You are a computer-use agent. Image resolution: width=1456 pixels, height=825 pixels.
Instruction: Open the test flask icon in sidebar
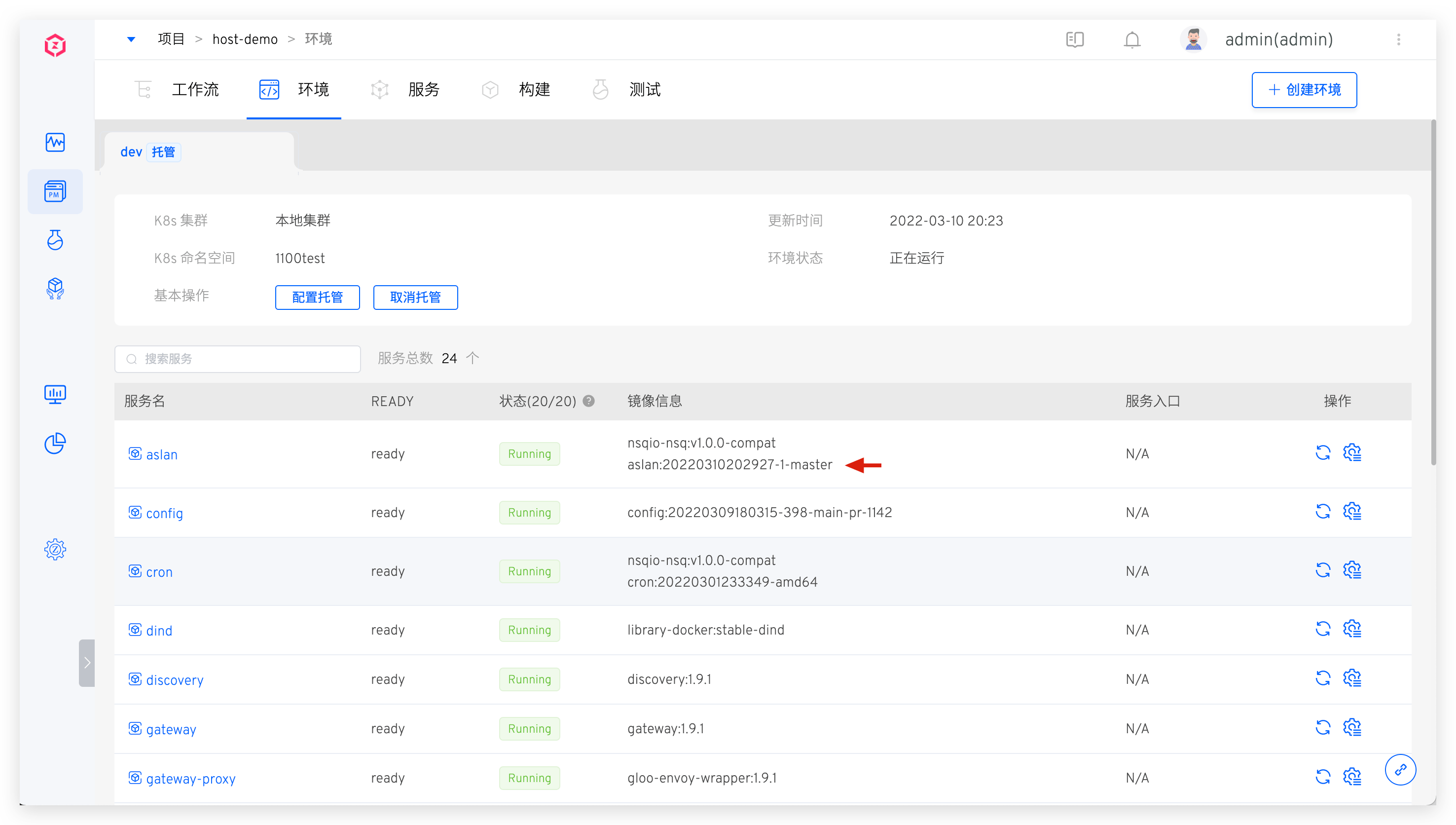pos(55,240)
